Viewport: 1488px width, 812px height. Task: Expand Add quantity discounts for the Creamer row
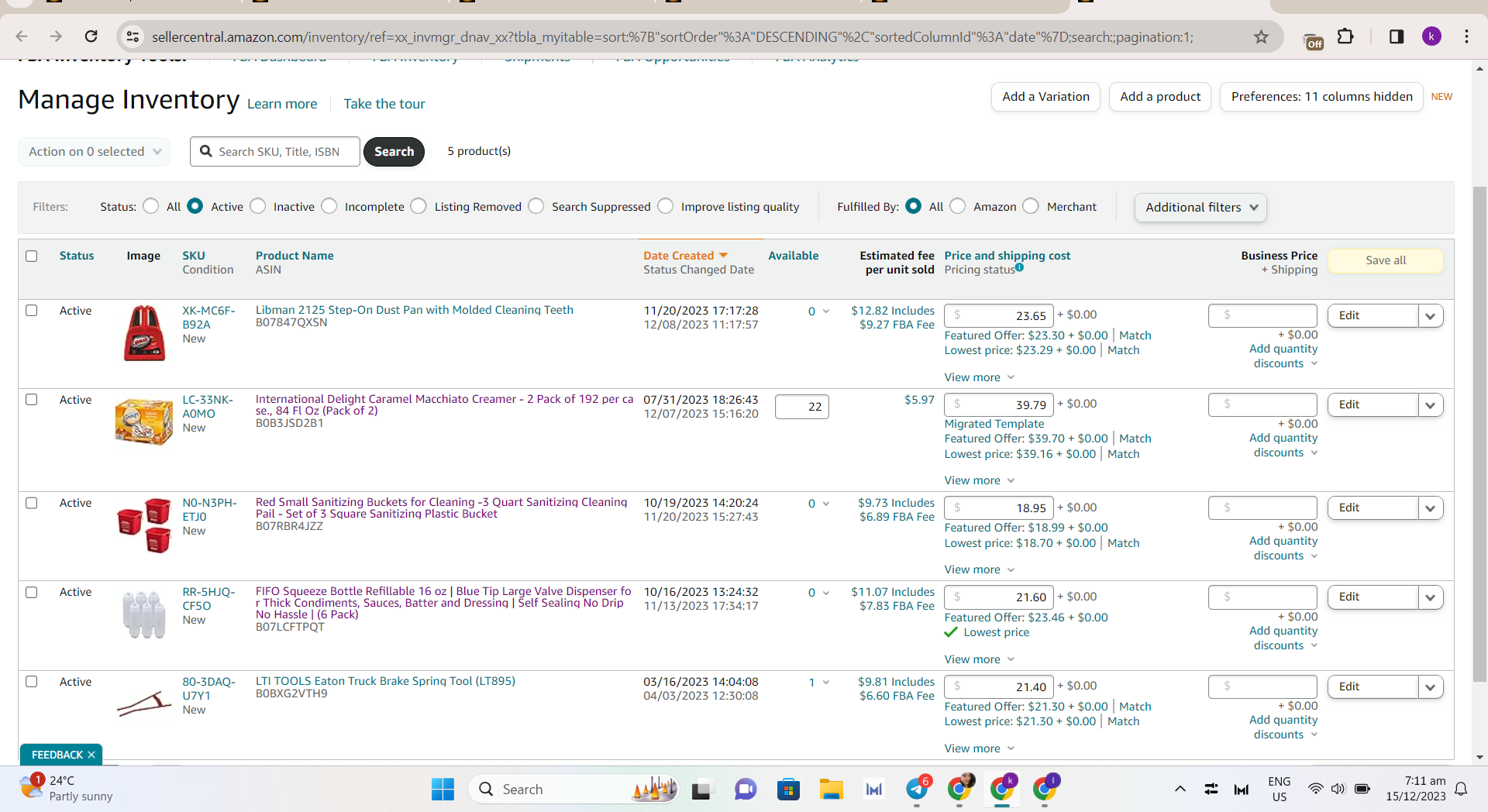pos(1283,445)
